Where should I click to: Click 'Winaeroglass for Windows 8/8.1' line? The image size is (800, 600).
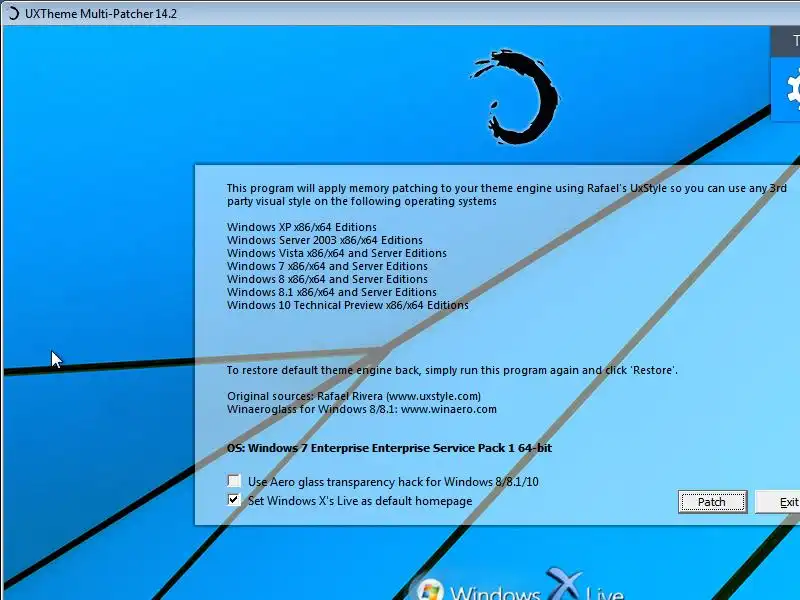click(x=362, y=409)
